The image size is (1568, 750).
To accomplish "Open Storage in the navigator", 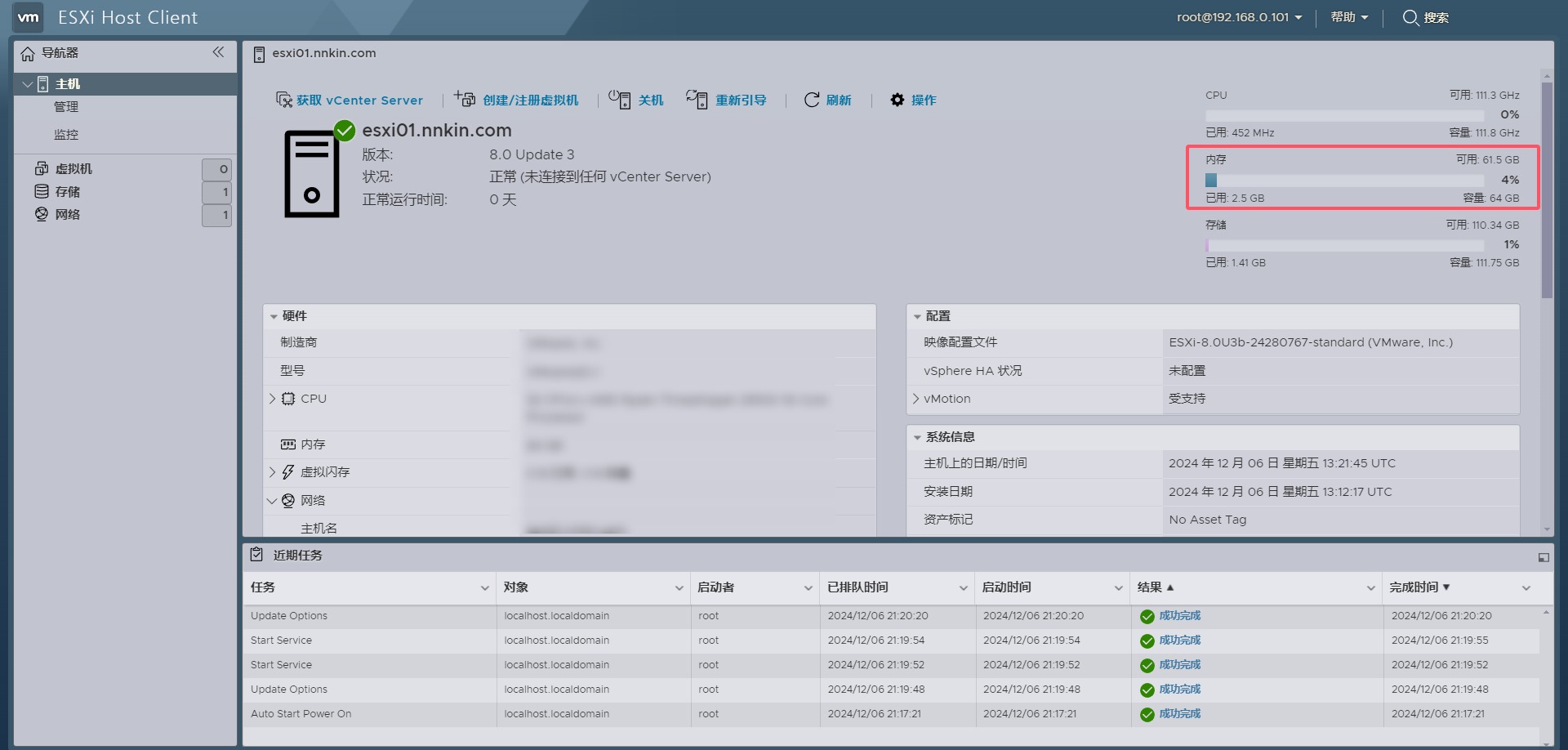I will (x=68, y=192).
